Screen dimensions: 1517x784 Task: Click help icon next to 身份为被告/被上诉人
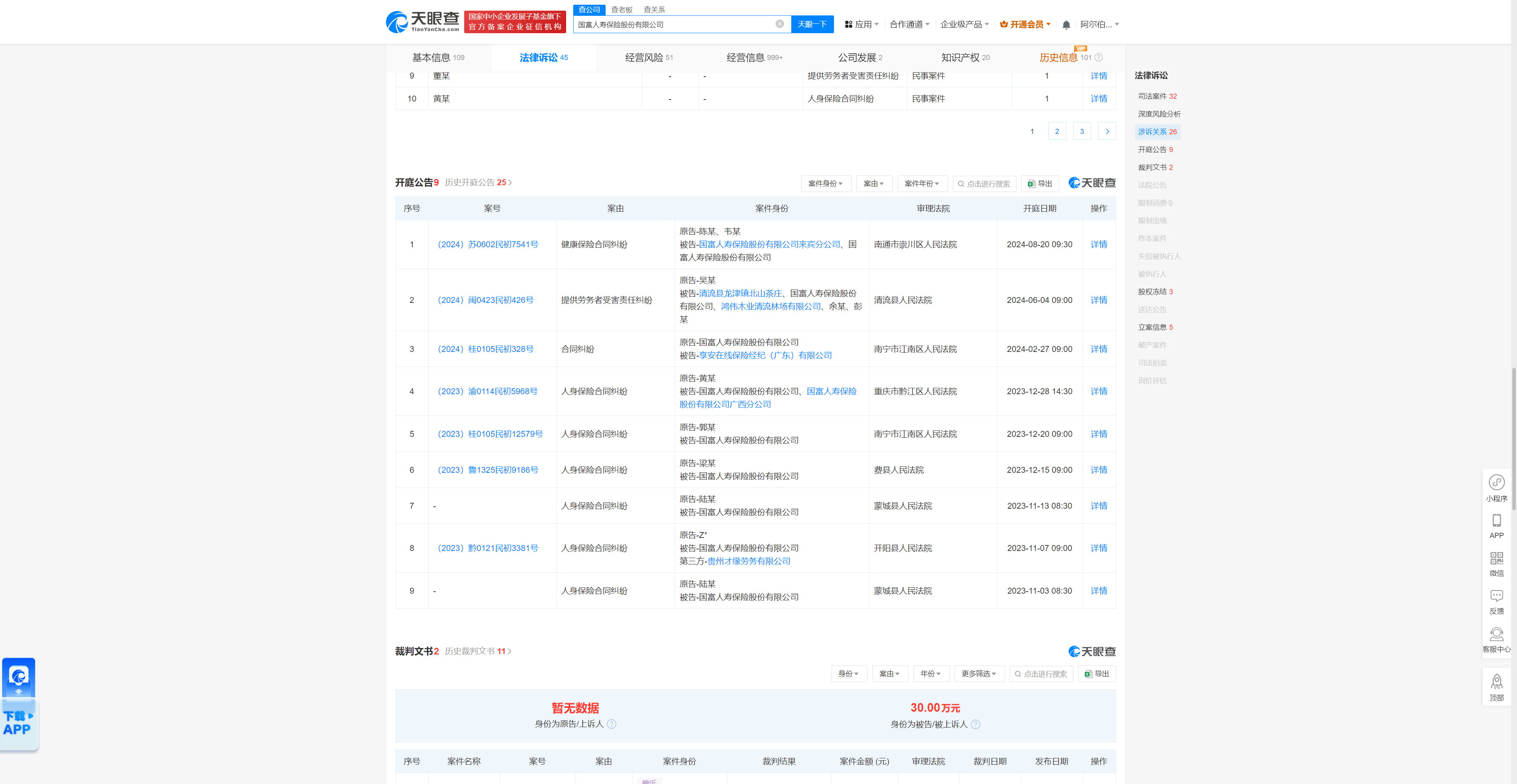pos(975,724)
